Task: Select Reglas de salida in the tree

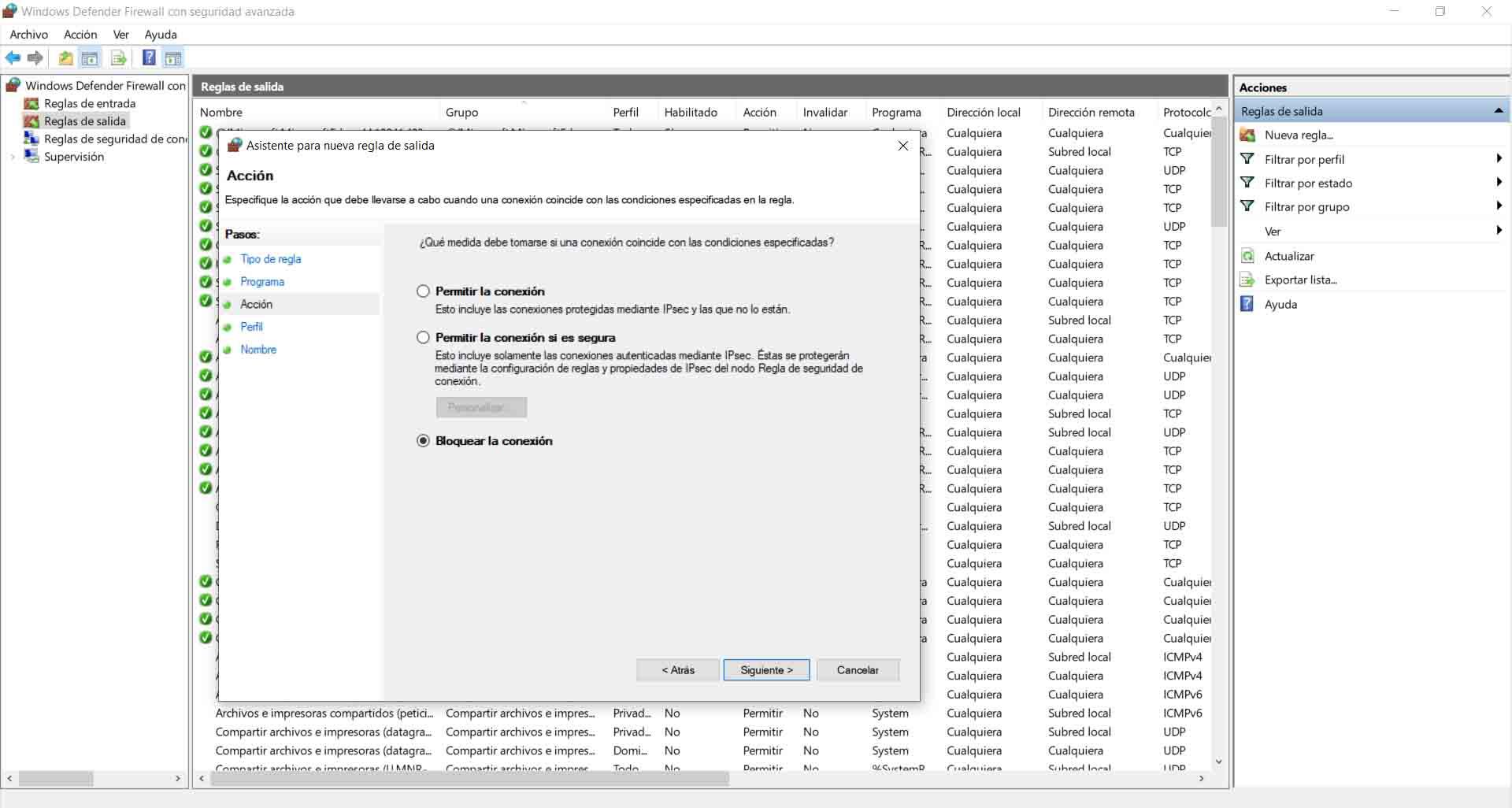Action: (x=85, y=121)
